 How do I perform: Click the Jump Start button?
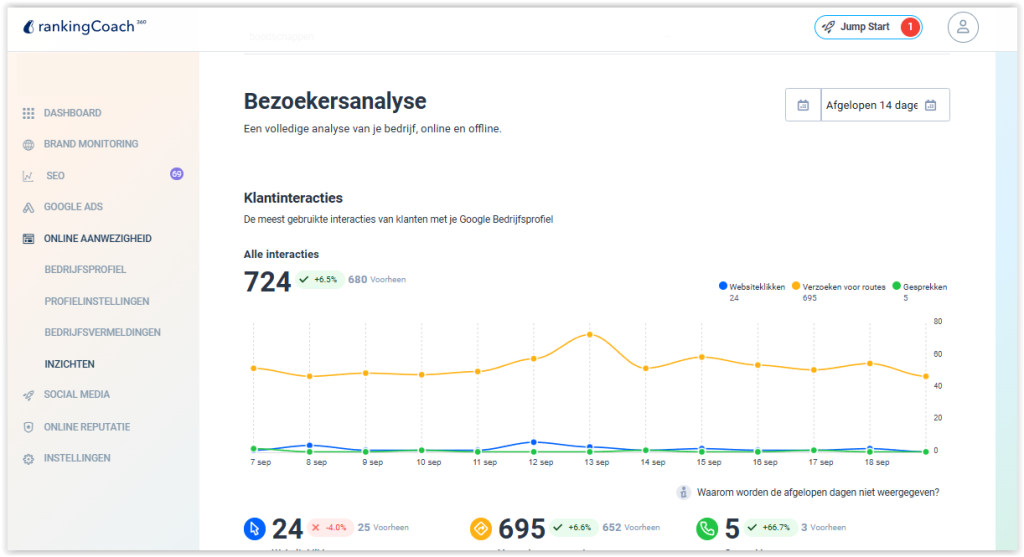pos(866,27)
